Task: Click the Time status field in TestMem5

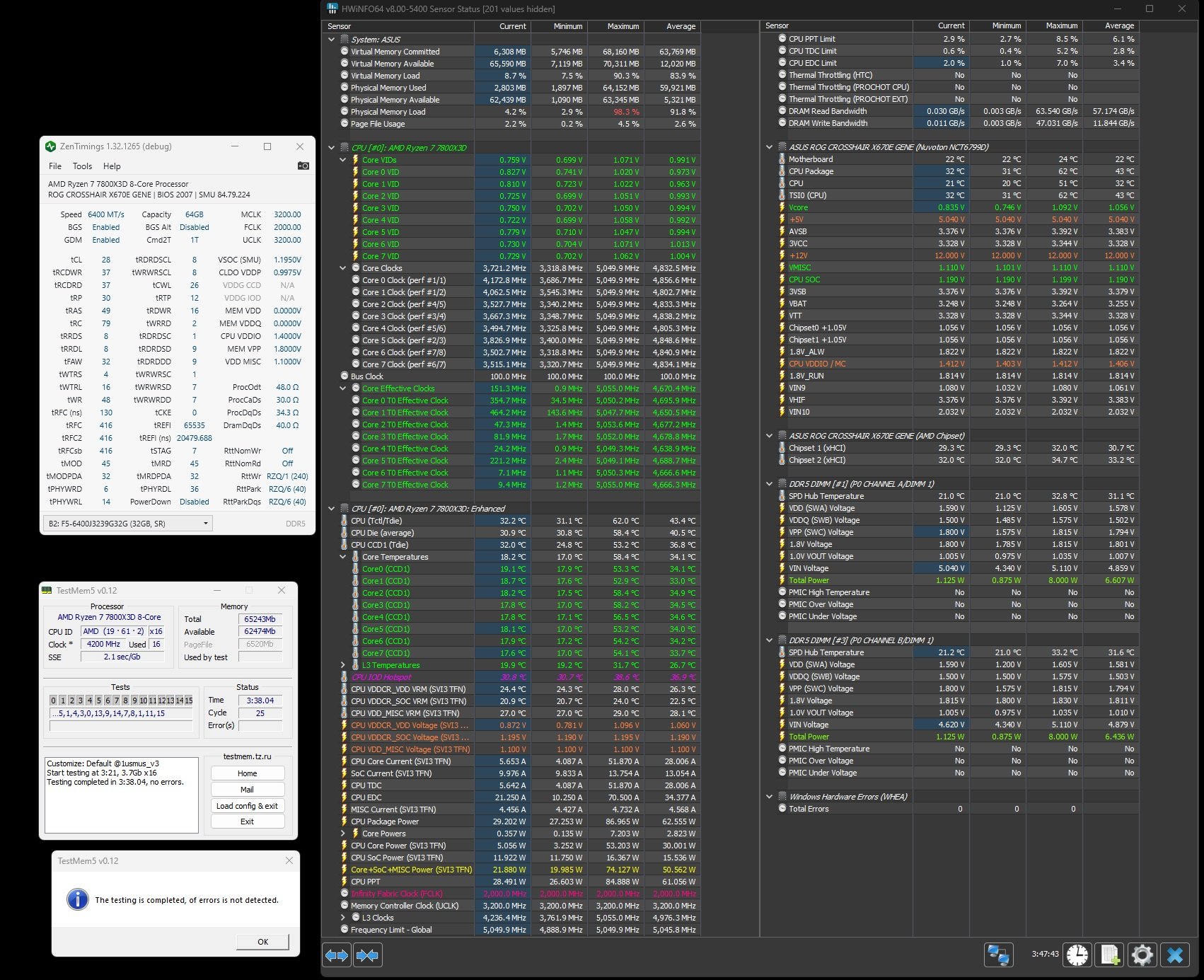Action: click(260, 701)
